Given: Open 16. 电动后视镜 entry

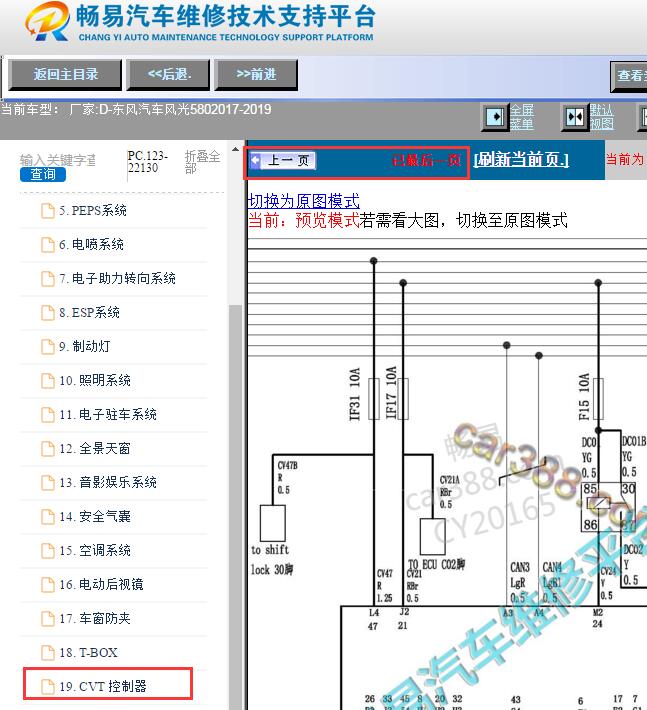Looking at the screenshot, I should tap(101, 584).
